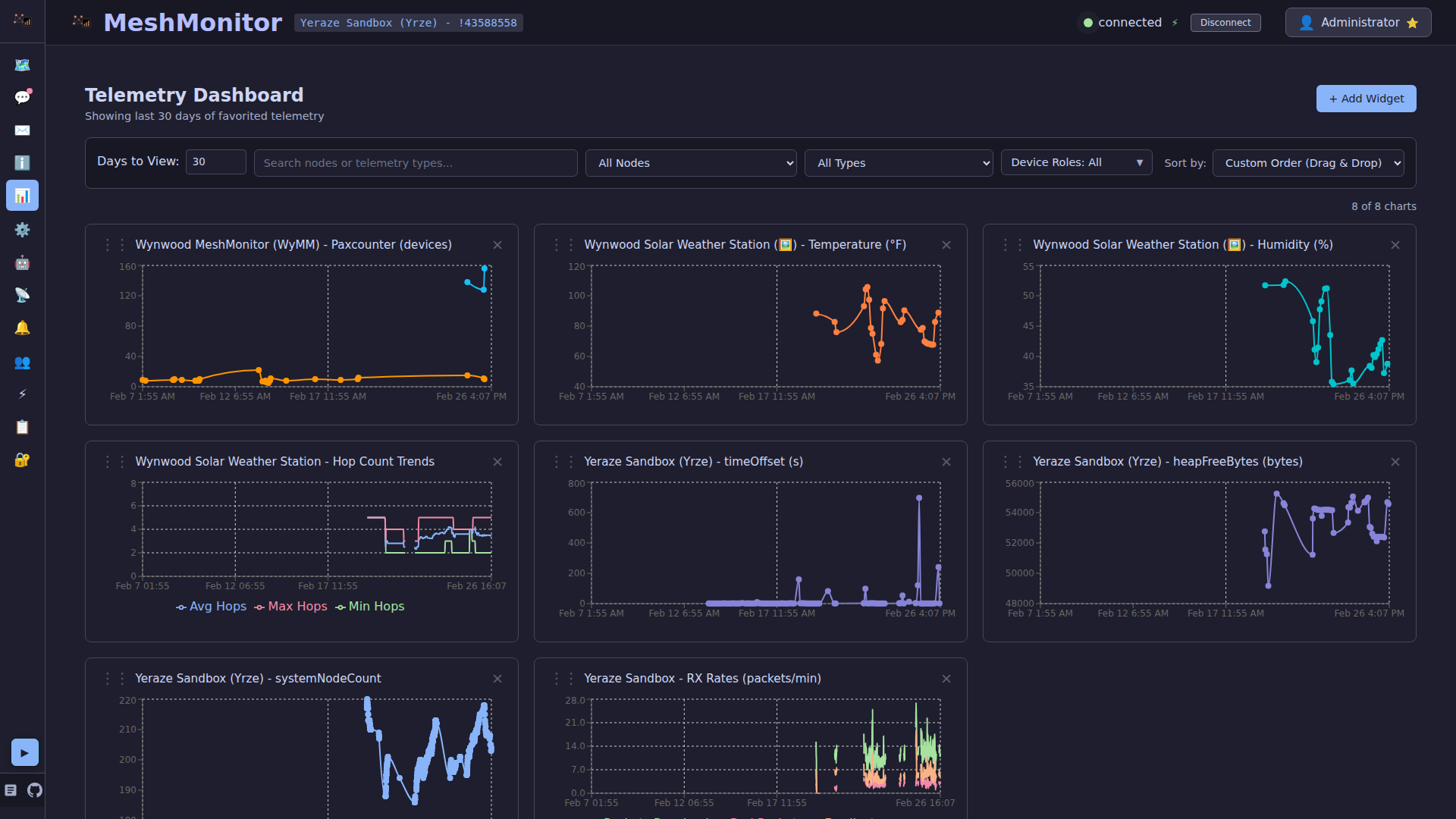Viewport: 1456px width, 819px height.
Task: Click the play button at sidebar bottom
Action: tap(24, 753)
